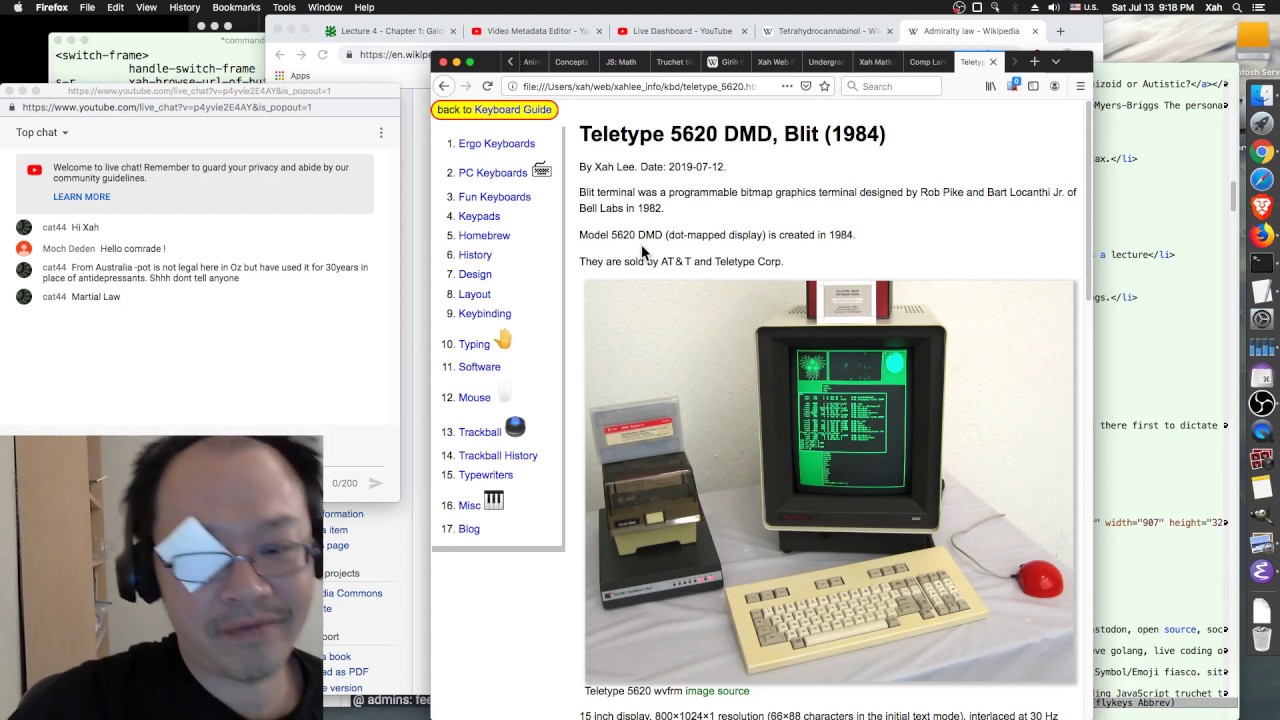Open Emacs from the Dock
This screenshot has width=1280, height=720.
point(1262,571)
